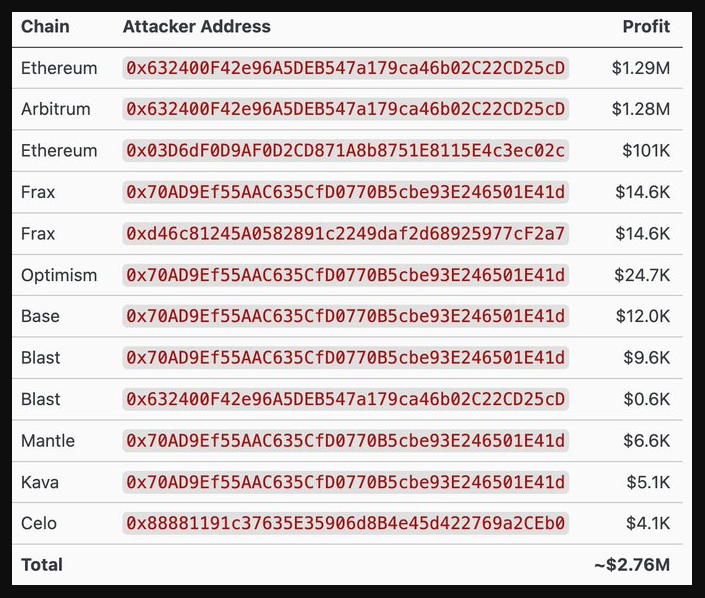This screenshot has width=705, height=598.
Task: Click the Total row label
Action: pos(42,565)
